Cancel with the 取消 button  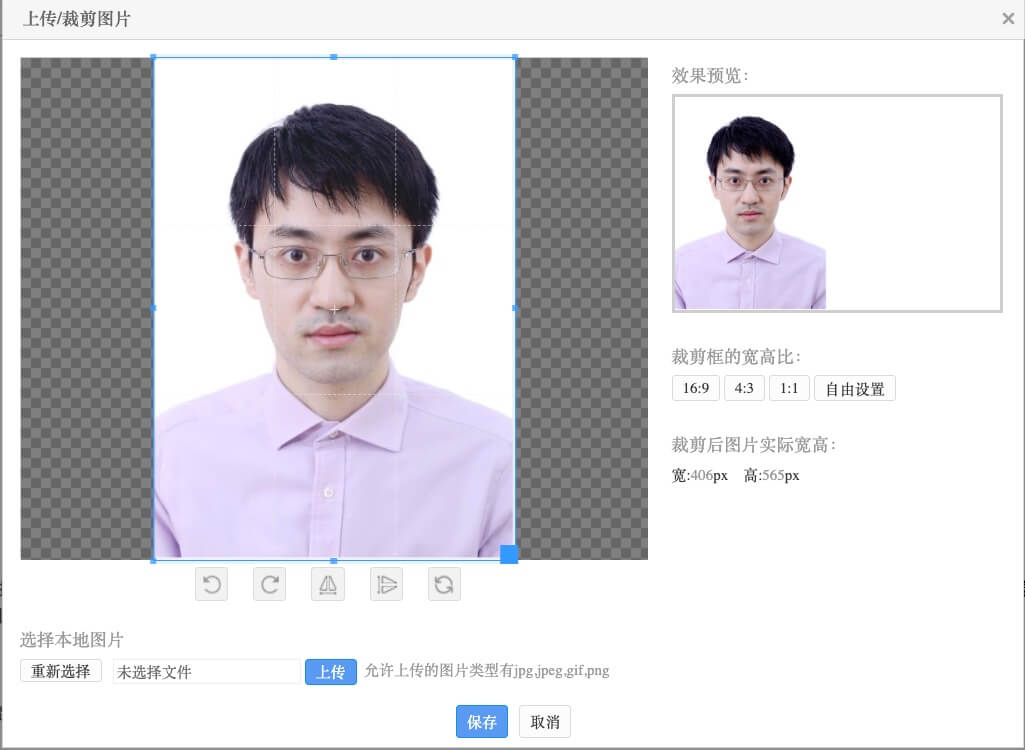545,722
